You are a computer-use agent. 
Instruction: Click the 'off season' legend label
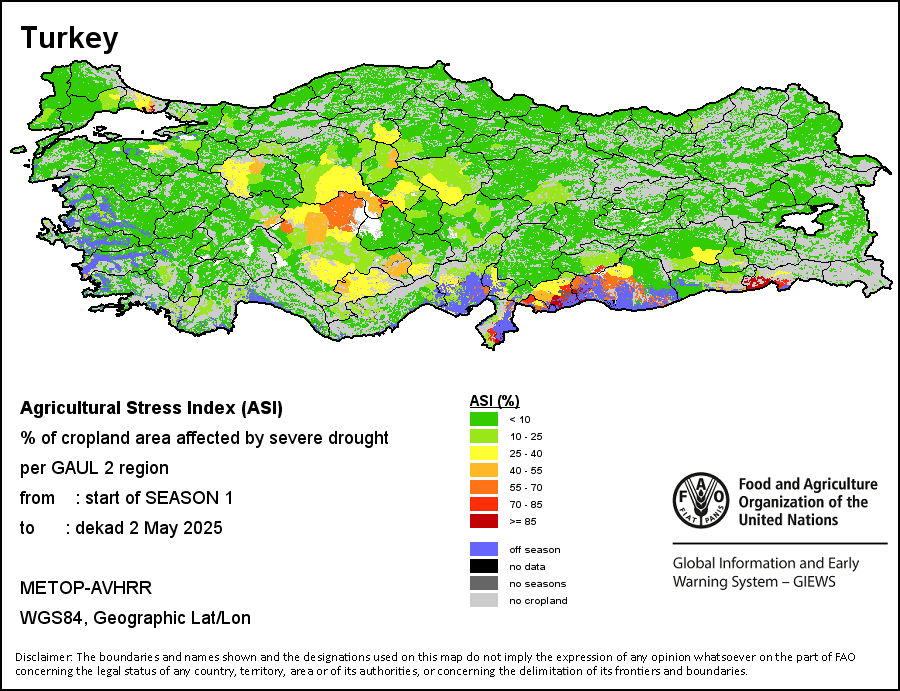tap(535, 549)
